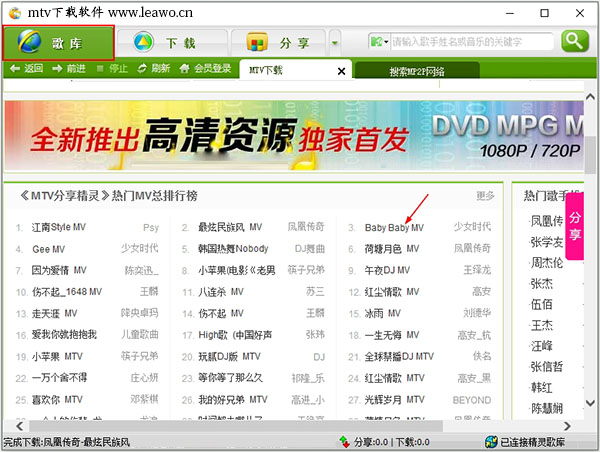
Task: Open 荷塘月色 MV entry
Action: [x=392, y=249]
